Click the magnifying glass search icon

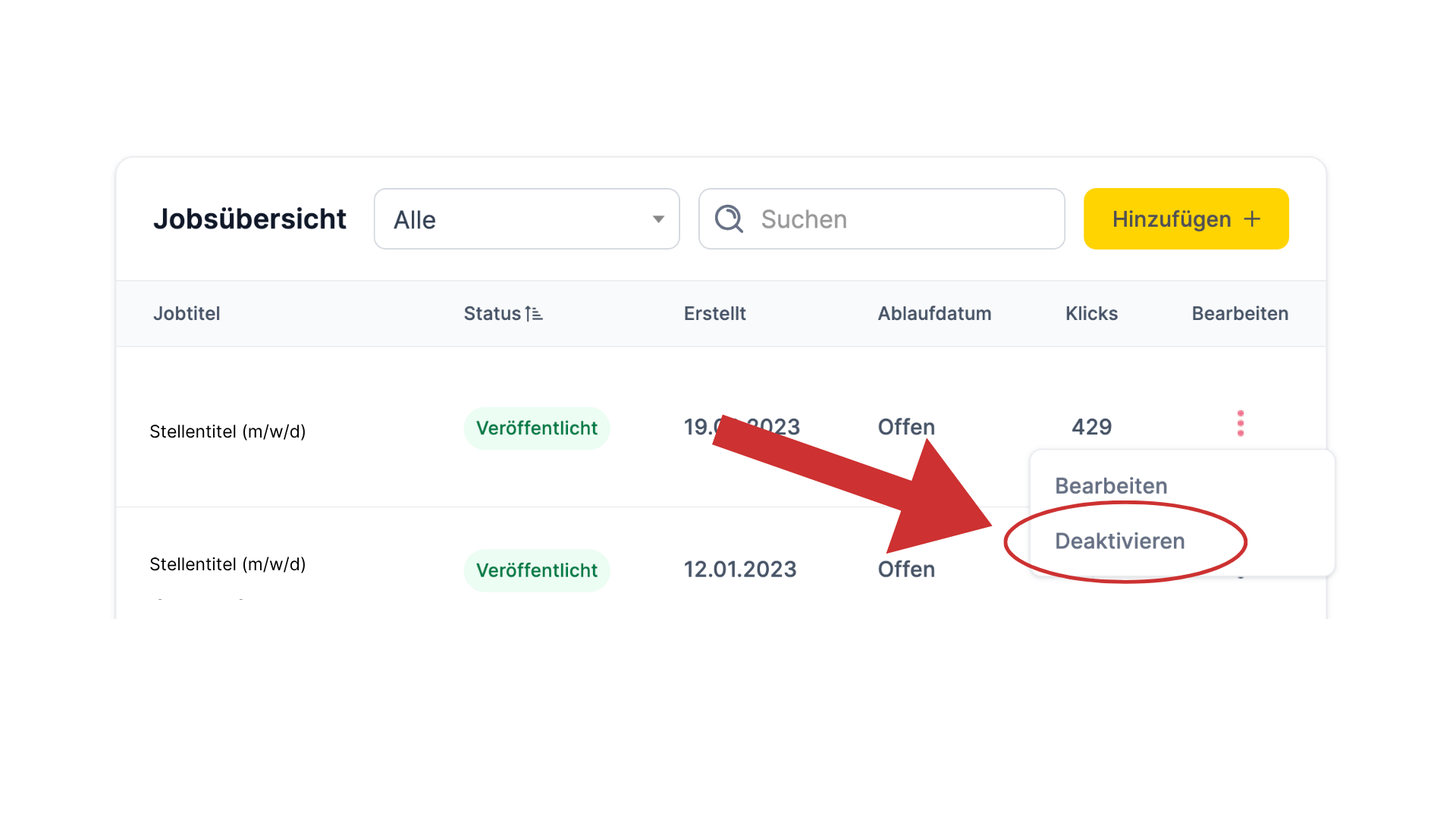[729, 218]
